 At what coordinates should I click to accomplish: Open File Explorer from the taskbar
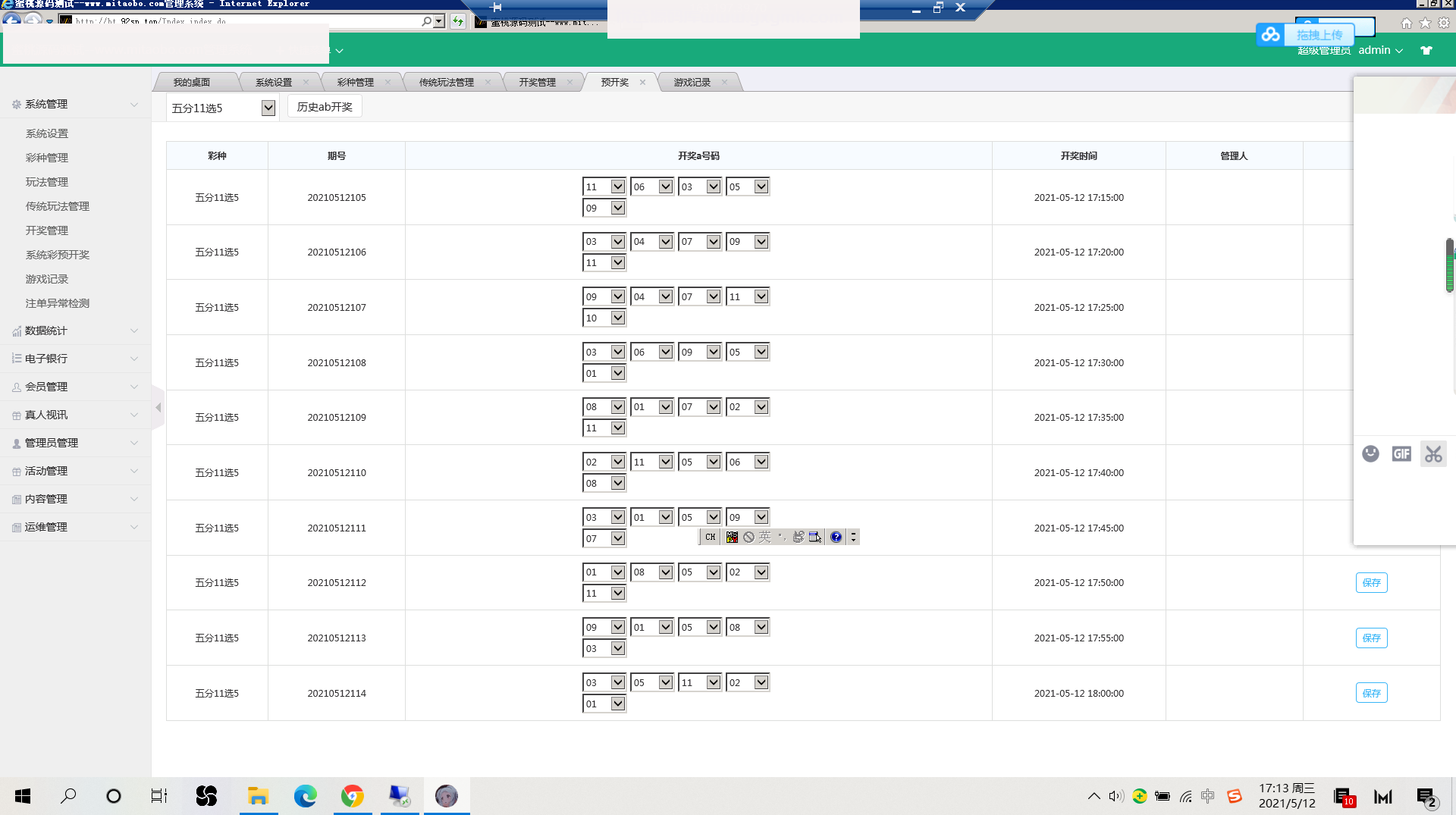[258, 796]
